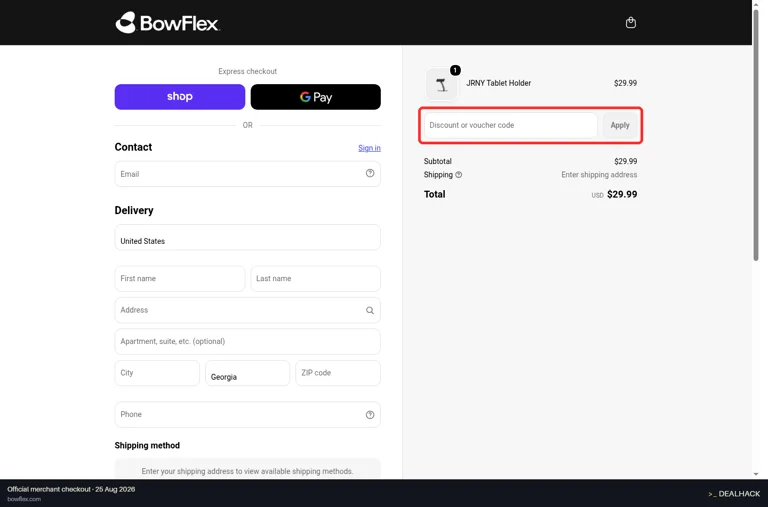This screenshot has height=507, width=768.
Task: Click the Shipping method heading
Action: click(x=147, y=445)
